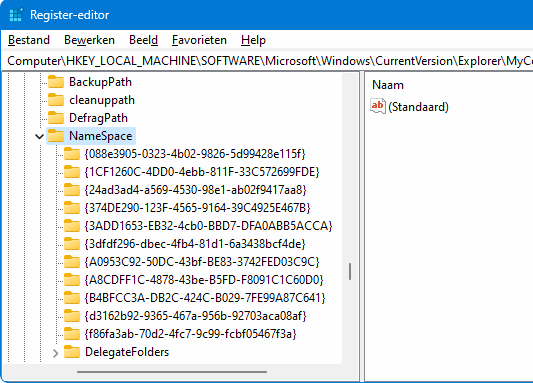The image size is (533, 383).
Task: Open the Favorieten menu
Action: point(199,40)
